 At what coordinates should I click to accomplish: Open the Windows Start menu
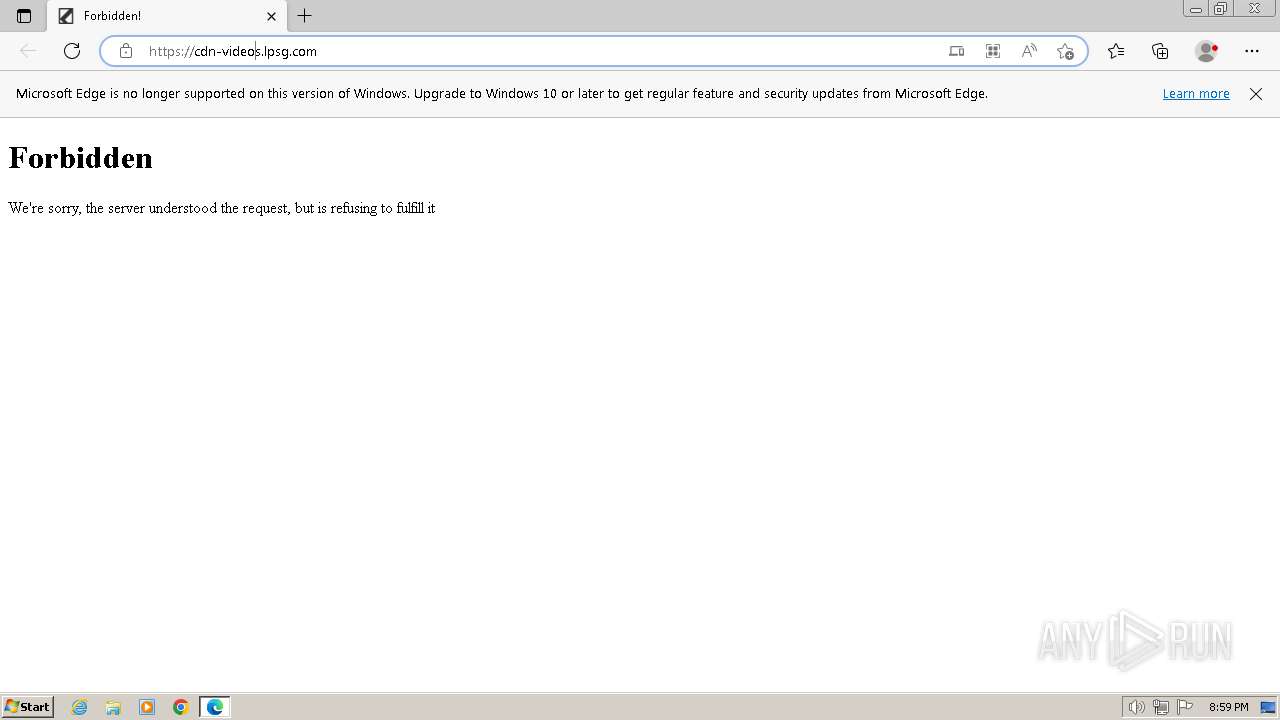27,707
